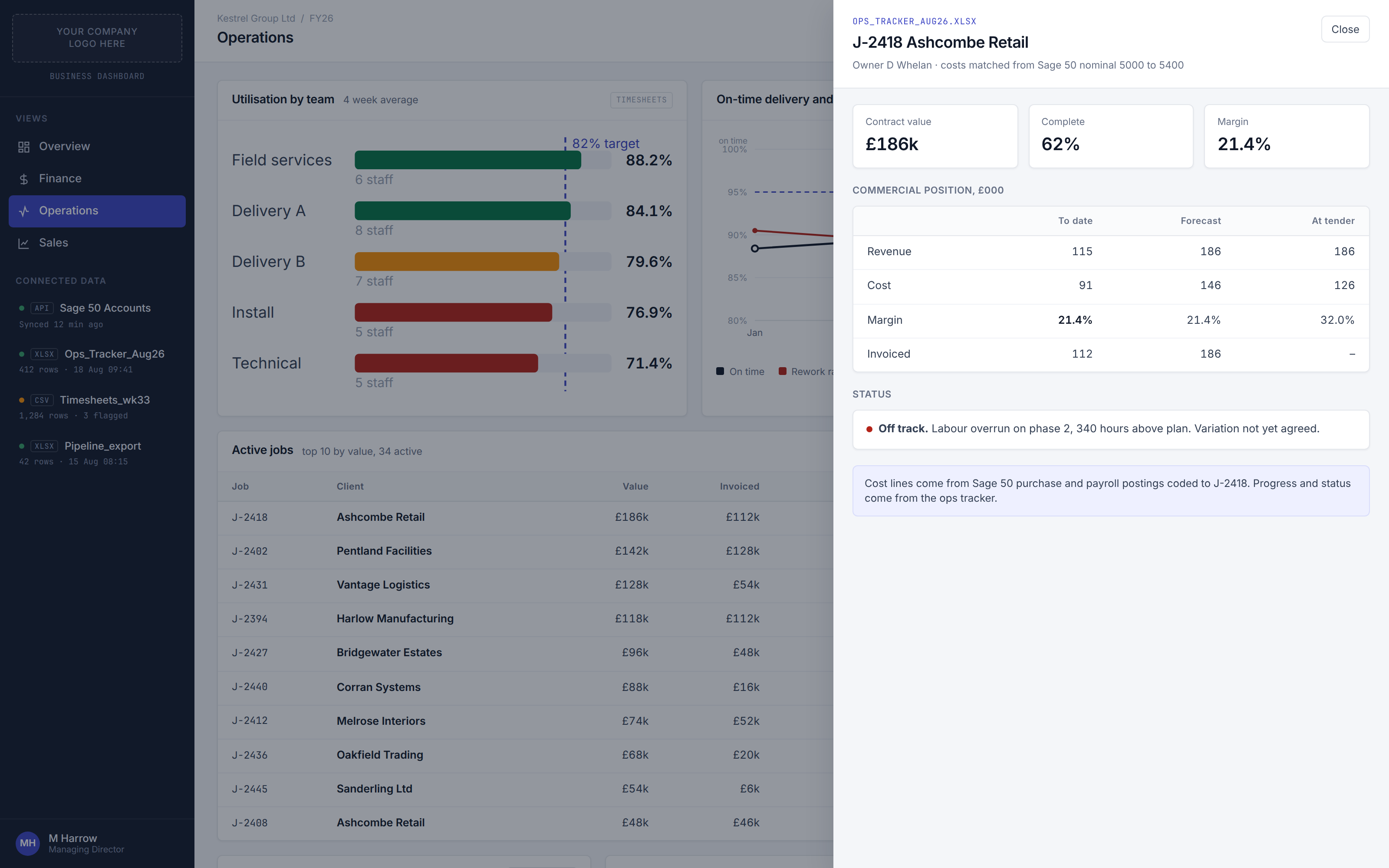
Task: Close the J-2418 Ashcombe Retail panel
Action: pos(1345,29)
